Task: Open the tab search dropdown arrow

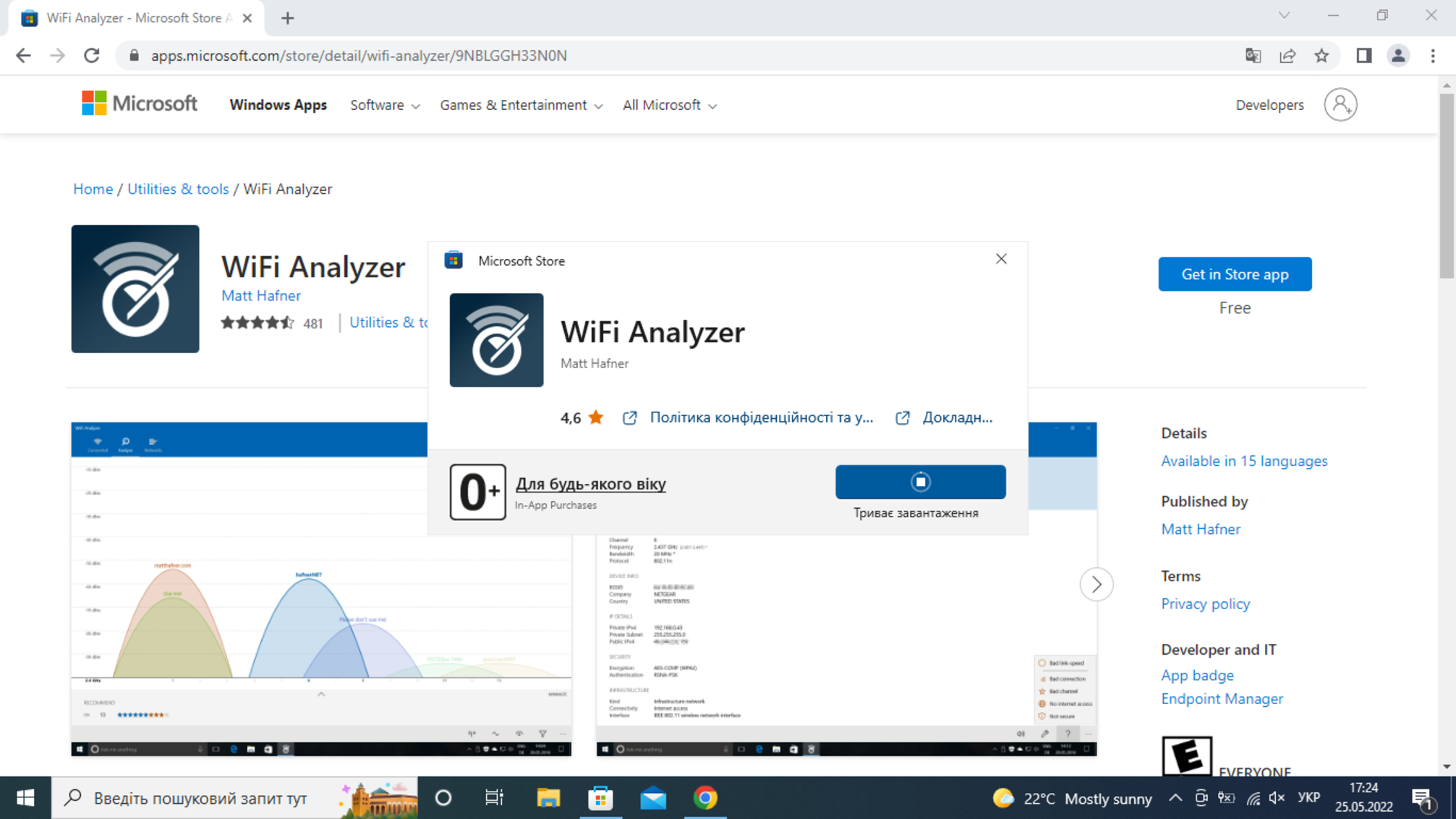Action: (x=1284, y=15)
